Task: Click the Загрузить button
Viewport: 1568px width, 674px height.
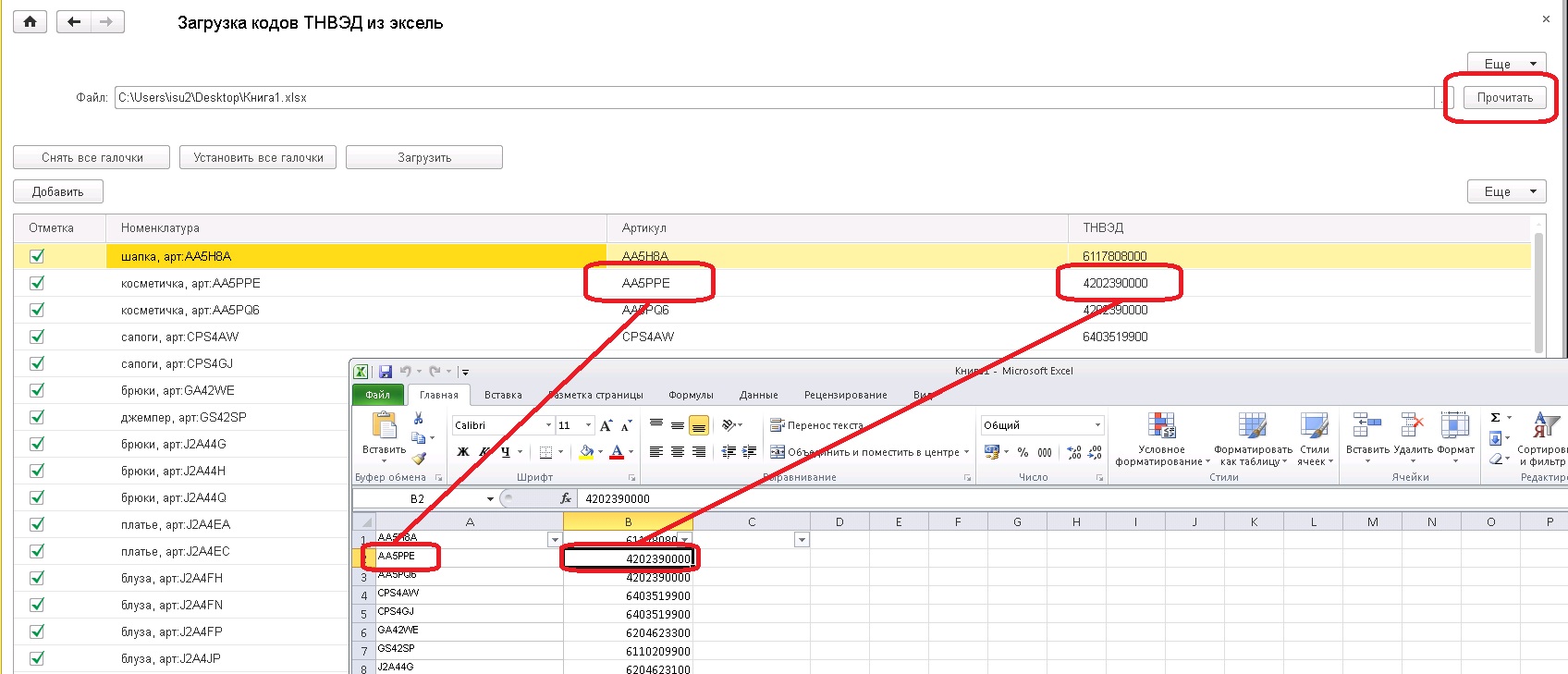Action: [x=424, y=157]
